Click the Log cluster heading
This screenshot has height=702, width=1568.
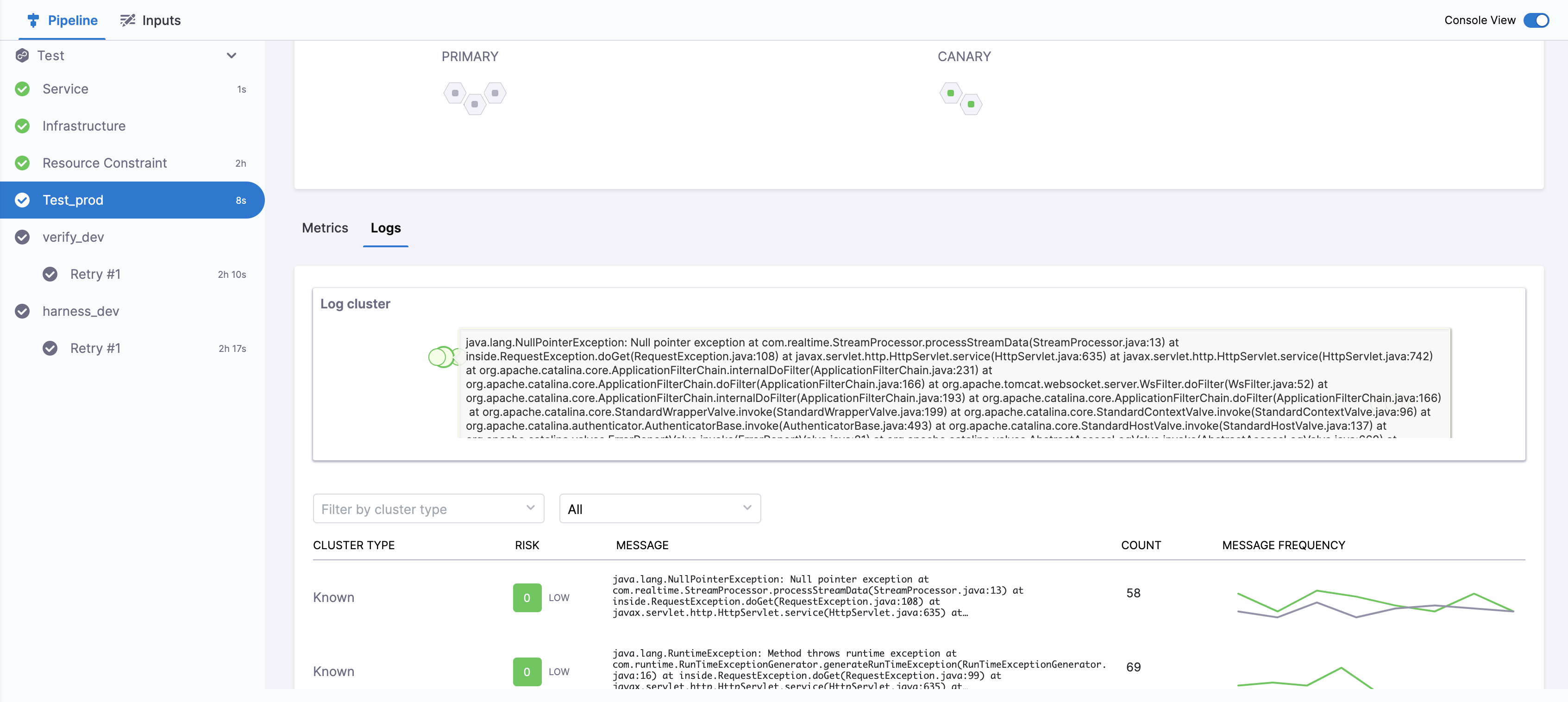(356, 304)
